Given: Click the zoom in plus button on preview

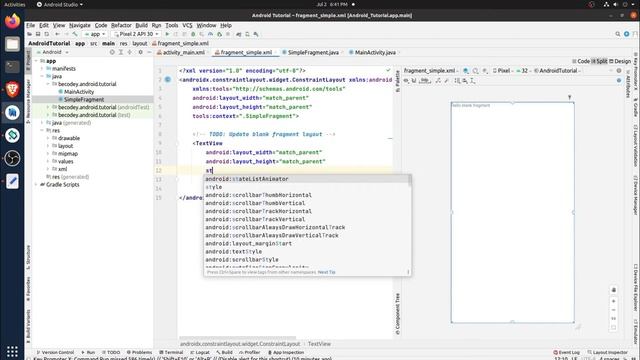Looking at the screenshot, I should pos(613,301).
